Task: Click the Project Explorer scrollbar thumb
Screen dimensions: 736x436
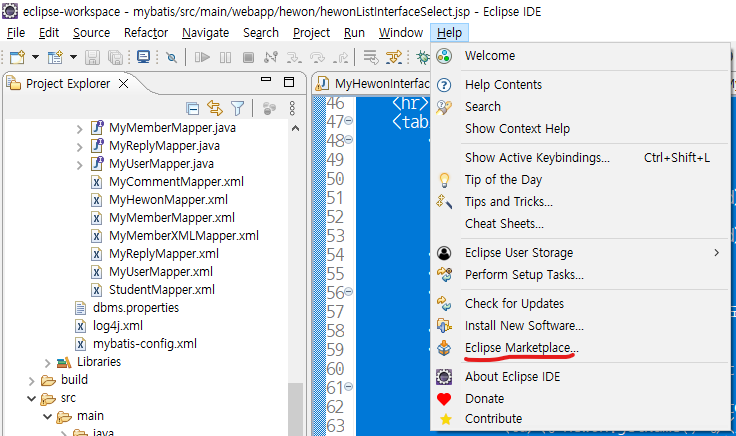Action: pos(295,409)
